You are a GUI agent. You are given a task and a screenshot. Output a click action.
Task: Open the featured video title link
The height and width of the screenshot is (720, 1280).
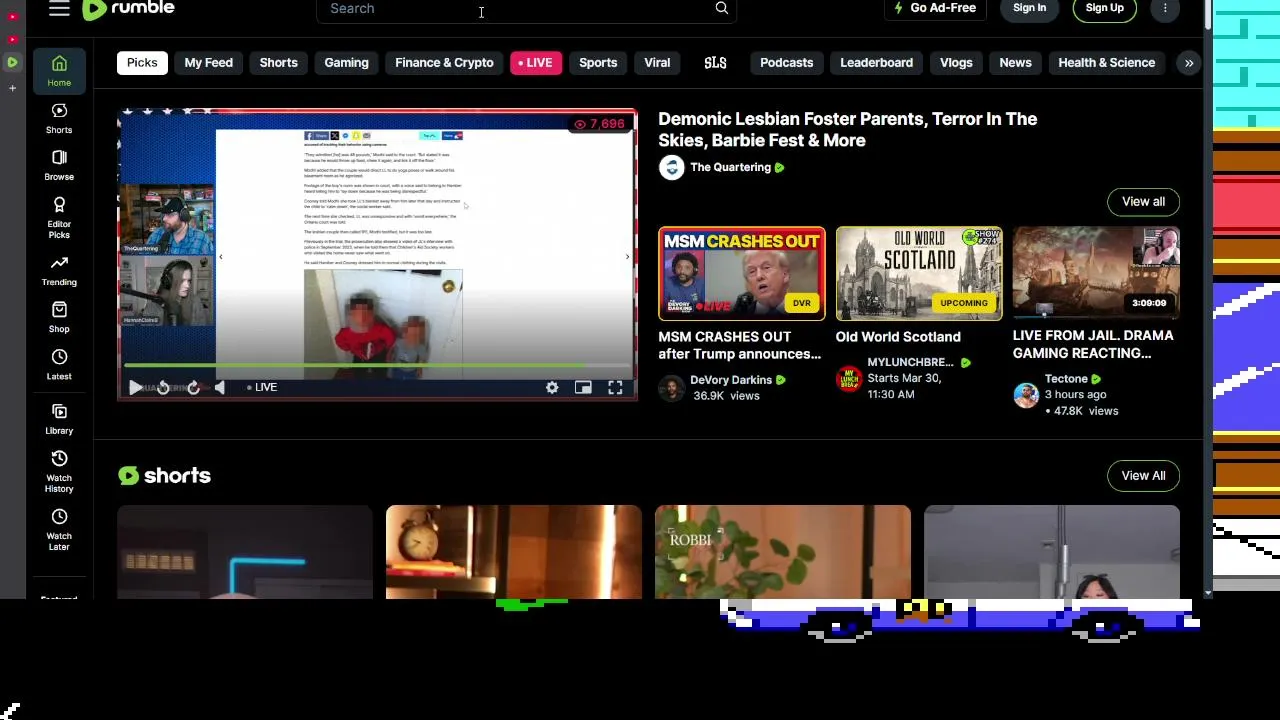pos(847,130)
